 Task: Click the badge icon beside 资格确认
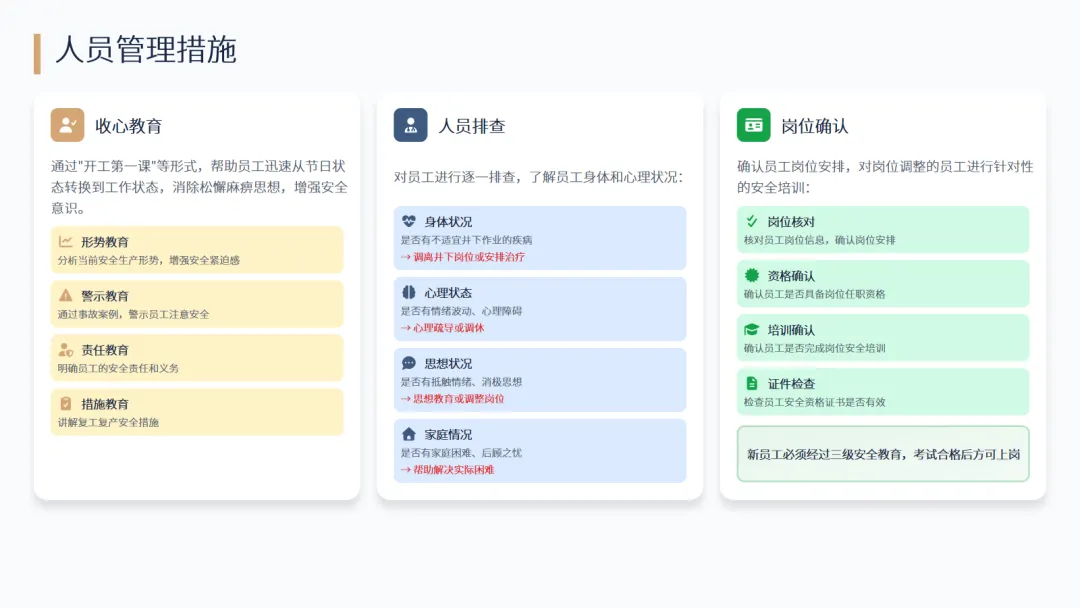(x=752, y=275)
